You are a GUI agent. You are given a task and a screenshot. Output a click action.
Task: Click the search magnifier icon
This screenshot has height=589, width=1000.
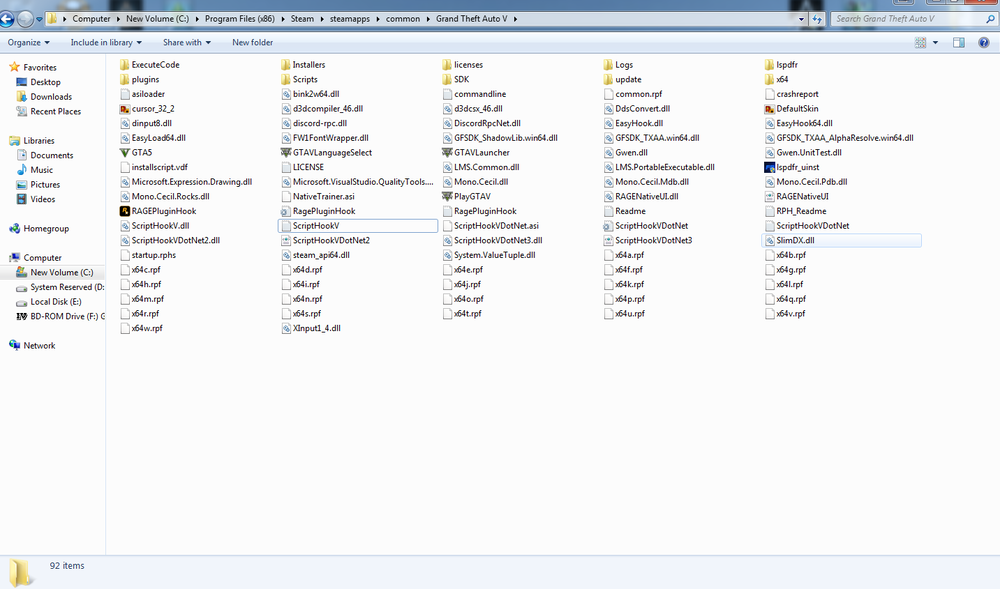(x=990, y=19)
